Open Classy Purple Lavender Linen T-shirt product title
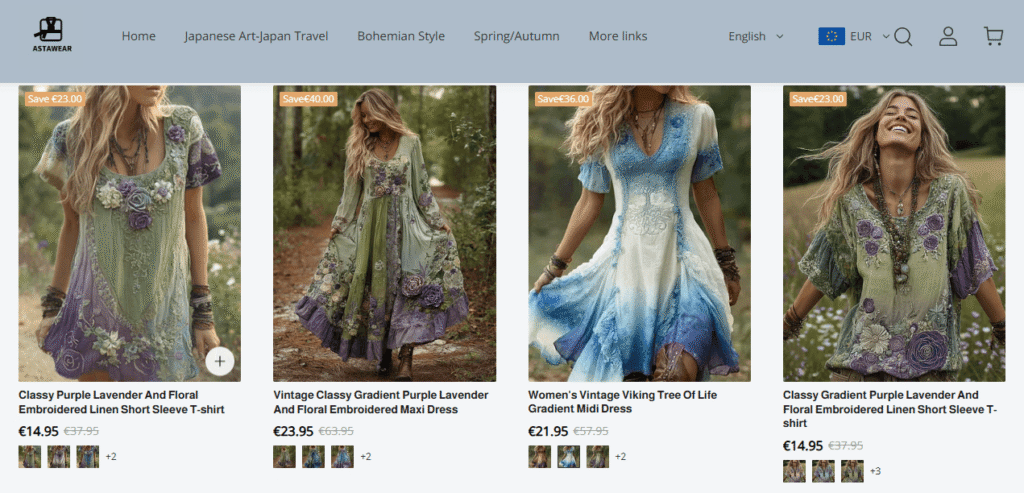Screen dimensions: 1024x493 coord(121,402)
